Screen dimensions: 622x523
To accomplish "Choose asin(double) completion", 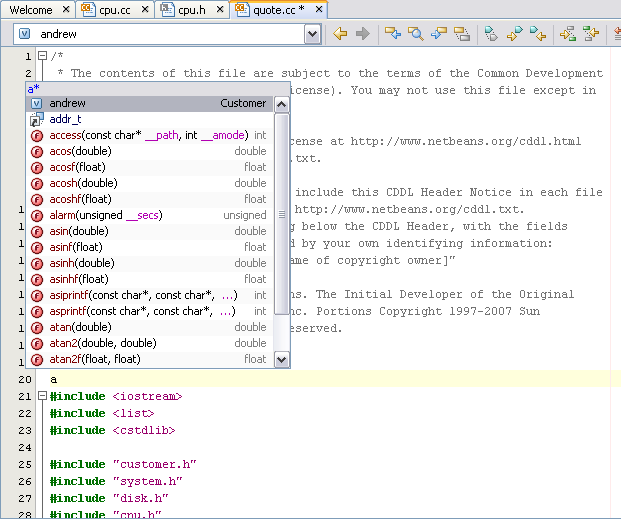I will tap(150, 231).
